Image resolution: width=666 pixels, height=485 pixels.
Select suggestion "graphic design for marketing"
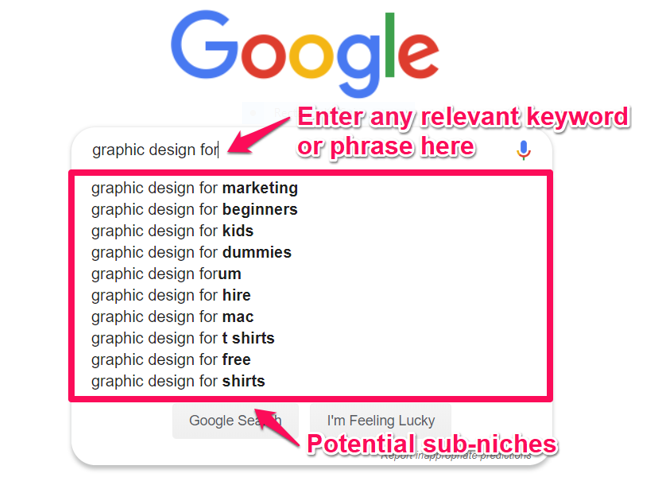point(194,188)
